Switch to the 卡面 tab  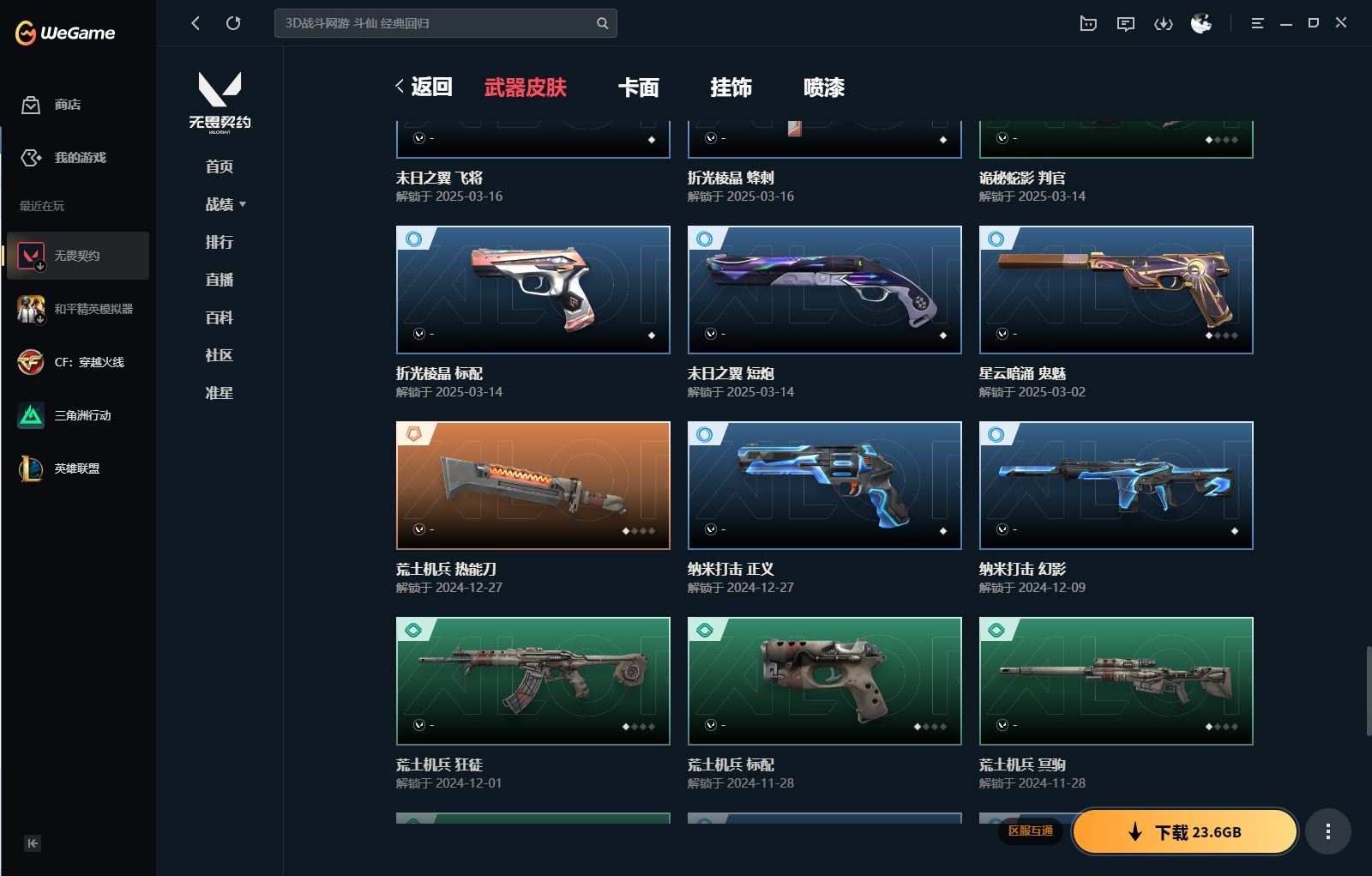[639, 88]
